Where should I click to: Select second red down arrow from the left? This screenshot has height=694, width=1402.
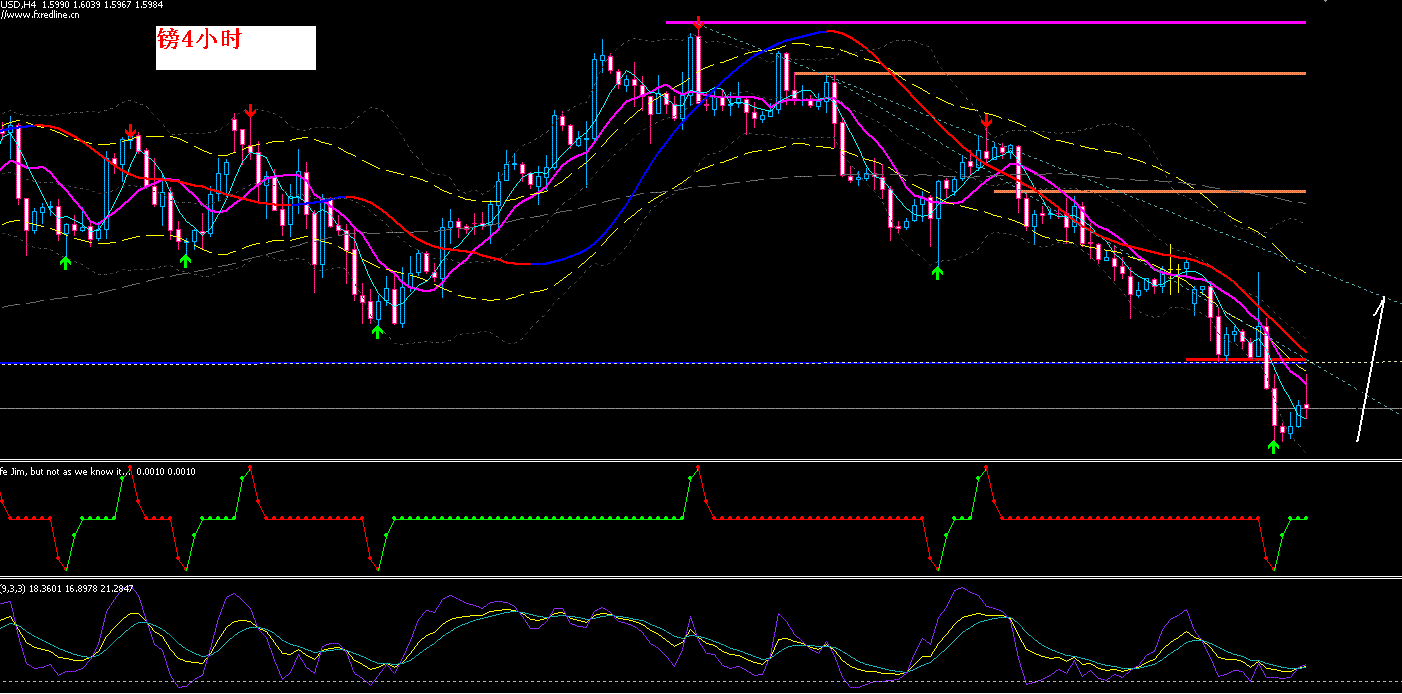[x=250, y=111]
